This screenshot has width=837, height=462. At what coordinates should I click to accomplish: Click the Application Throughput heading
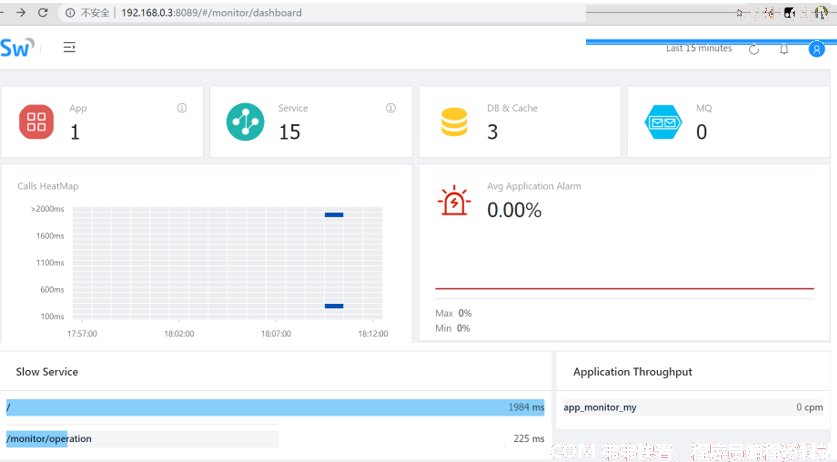coord(633,372)
